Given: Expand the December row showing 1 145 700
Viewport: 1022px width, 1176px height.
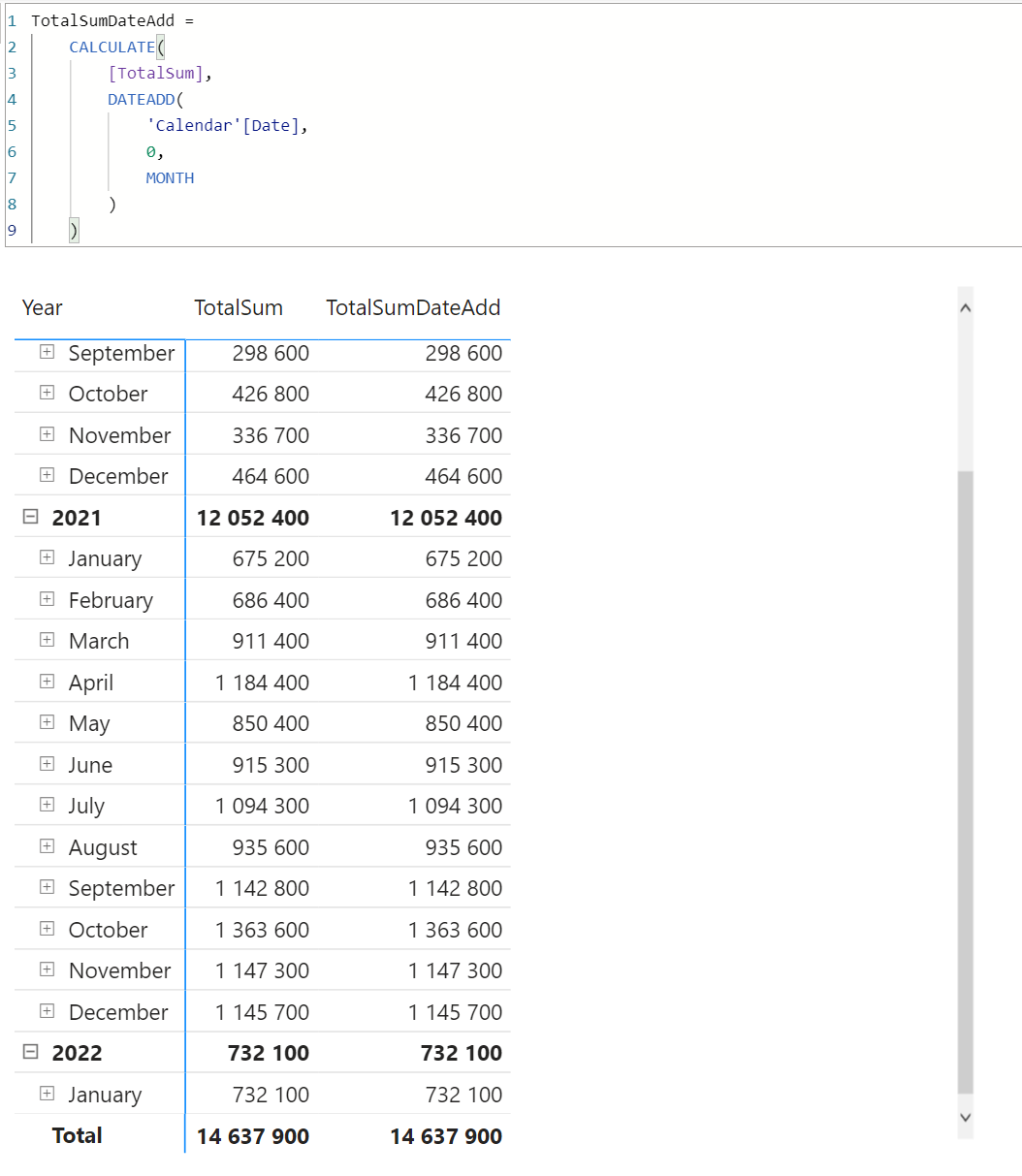Looking at the screenshot, I should click(47, 1011).
